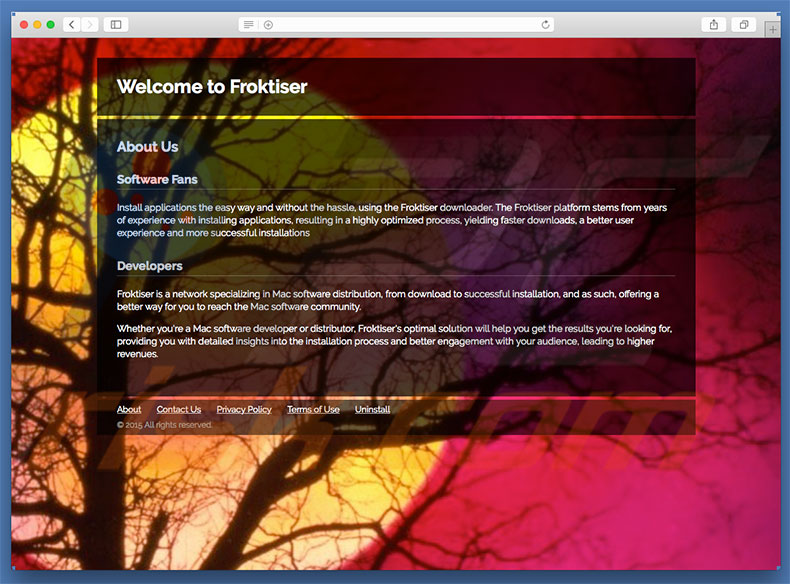Screen dimensions: 790x584
Task: Click the Welcome to Froktiser heading
Action: tap(212, 87)
